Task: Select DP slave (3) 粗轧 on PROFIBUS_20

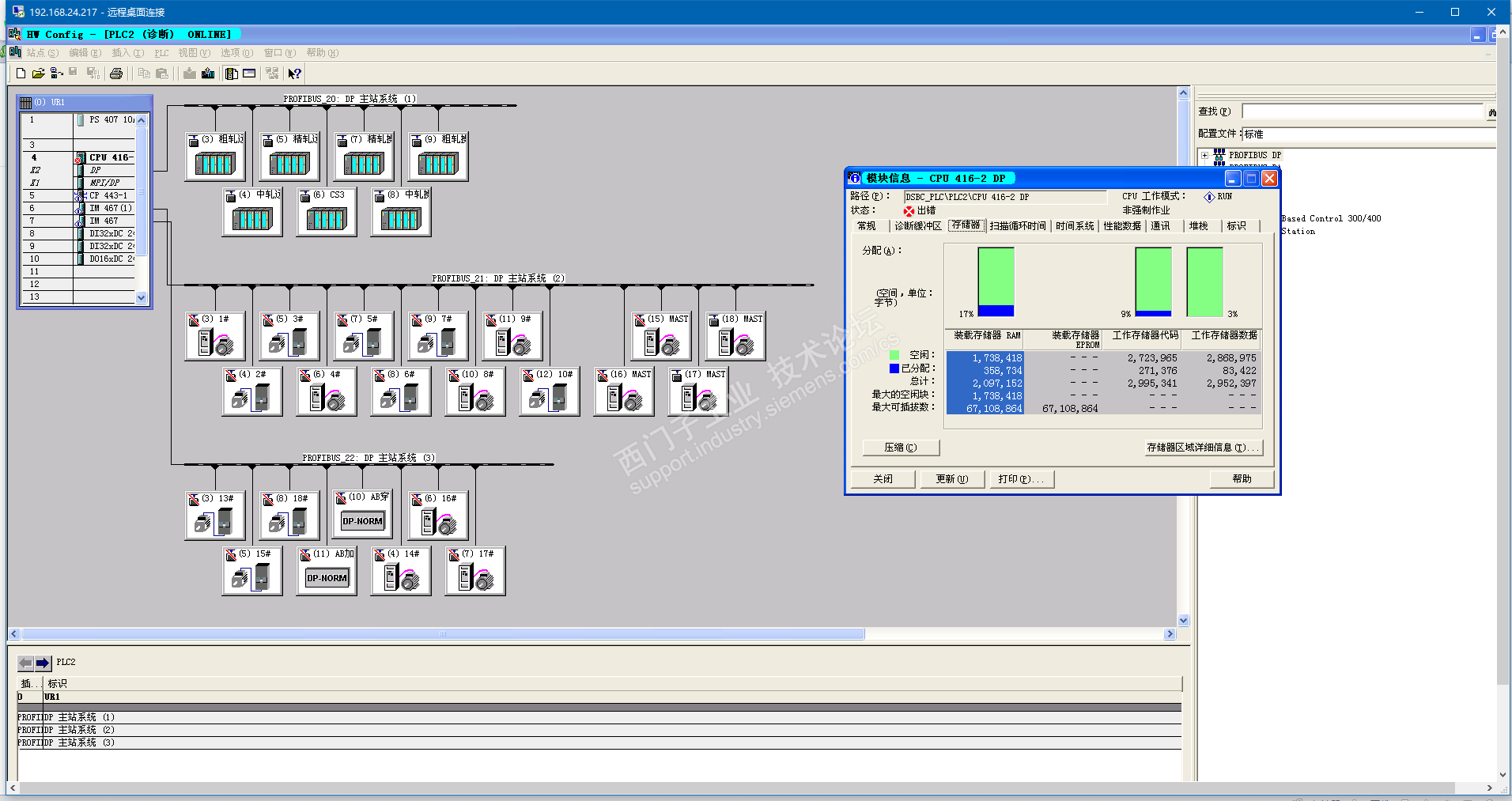Action: click(215, 156)
